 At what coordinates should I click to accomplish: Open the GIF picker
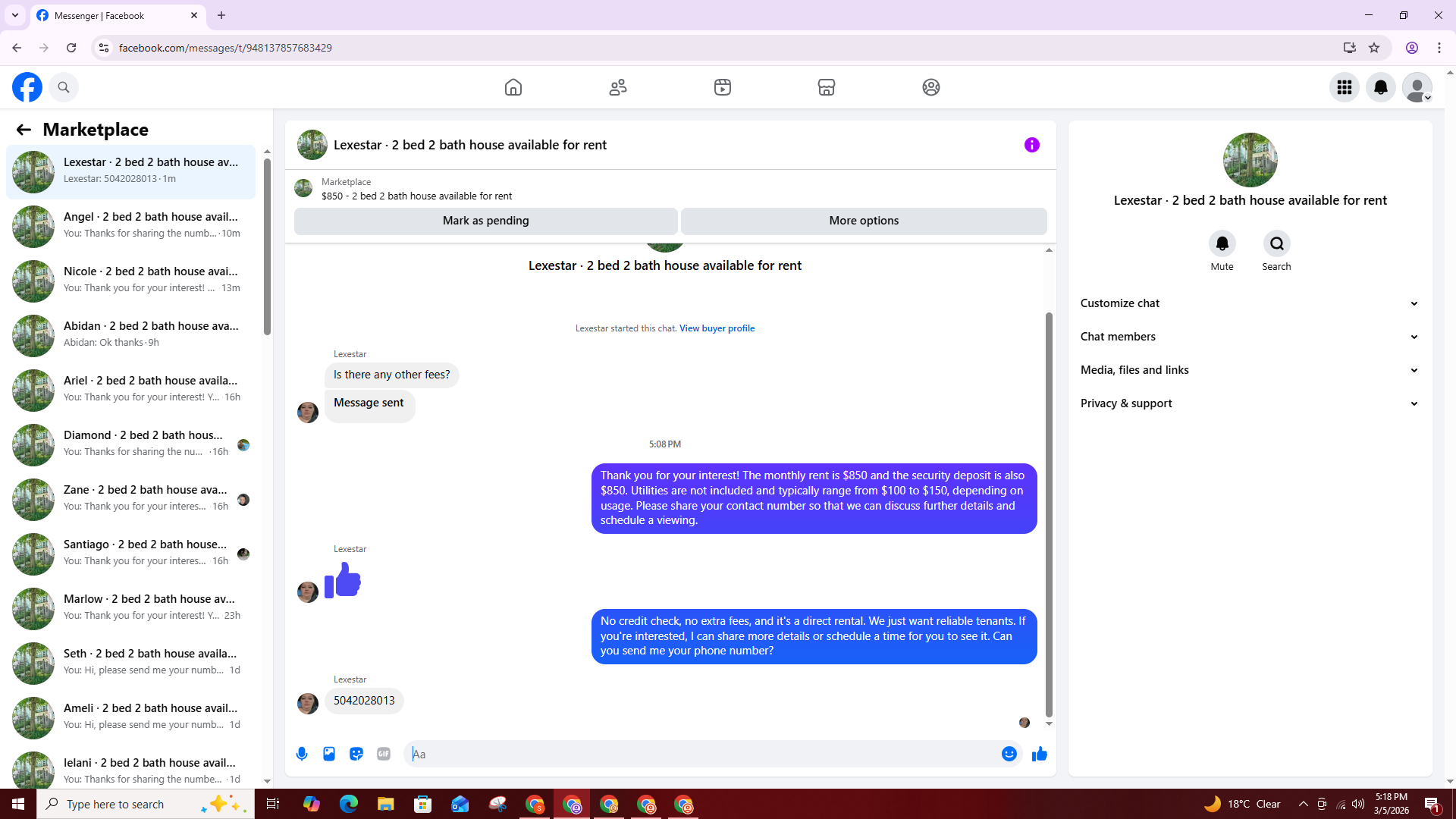(x=384, y=754)
